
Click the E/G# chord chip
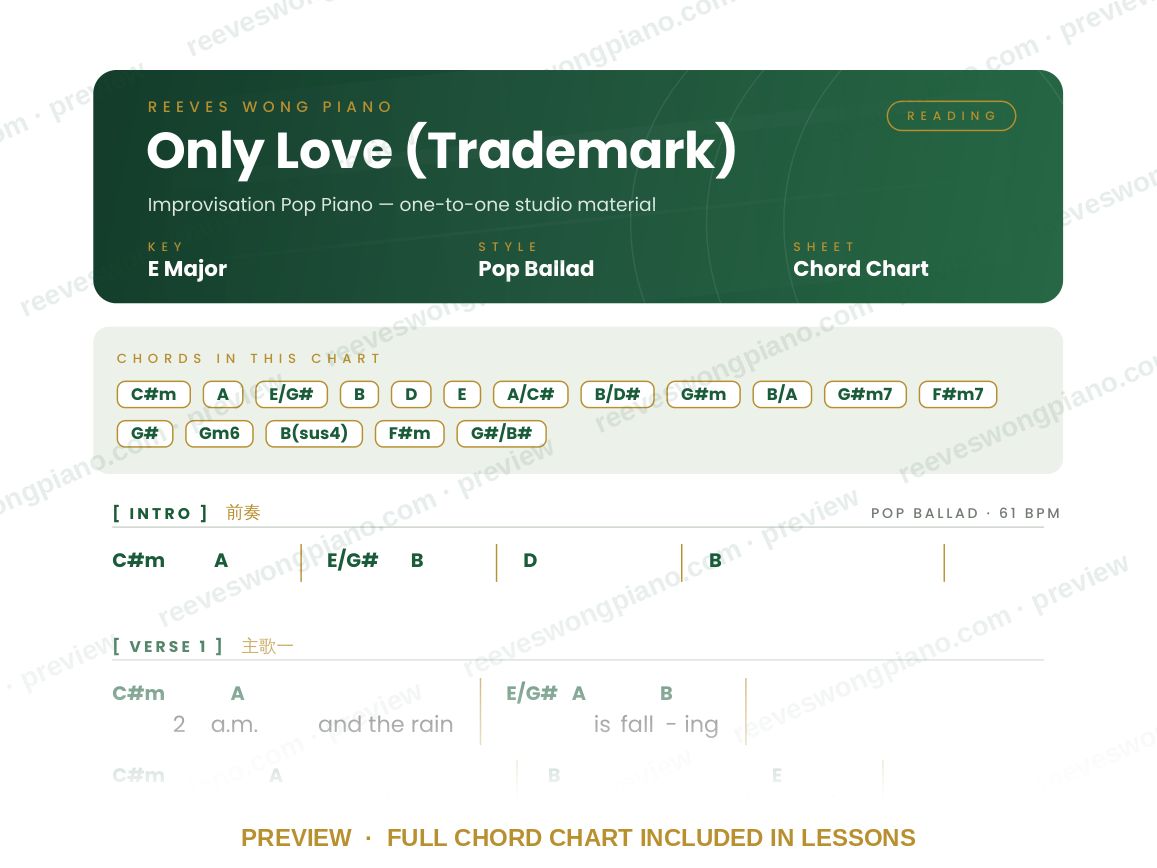click(x=291, y=394)
